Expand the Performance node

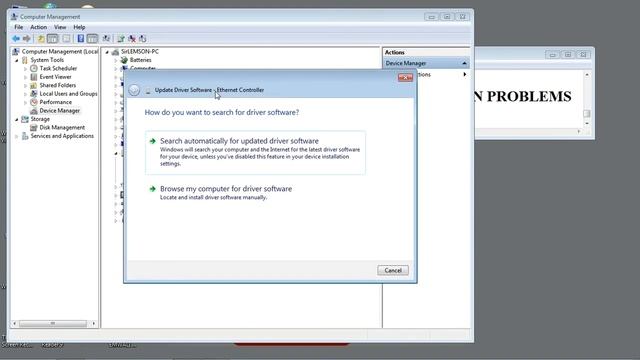[x=26, y=102]
